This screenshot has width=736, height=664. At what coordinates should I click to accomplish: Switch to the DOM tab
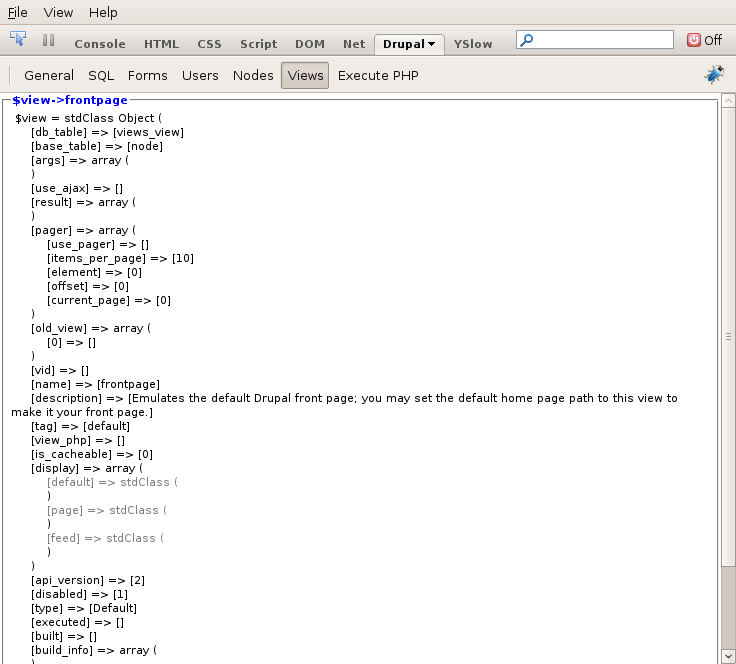[x=309, y=44]
